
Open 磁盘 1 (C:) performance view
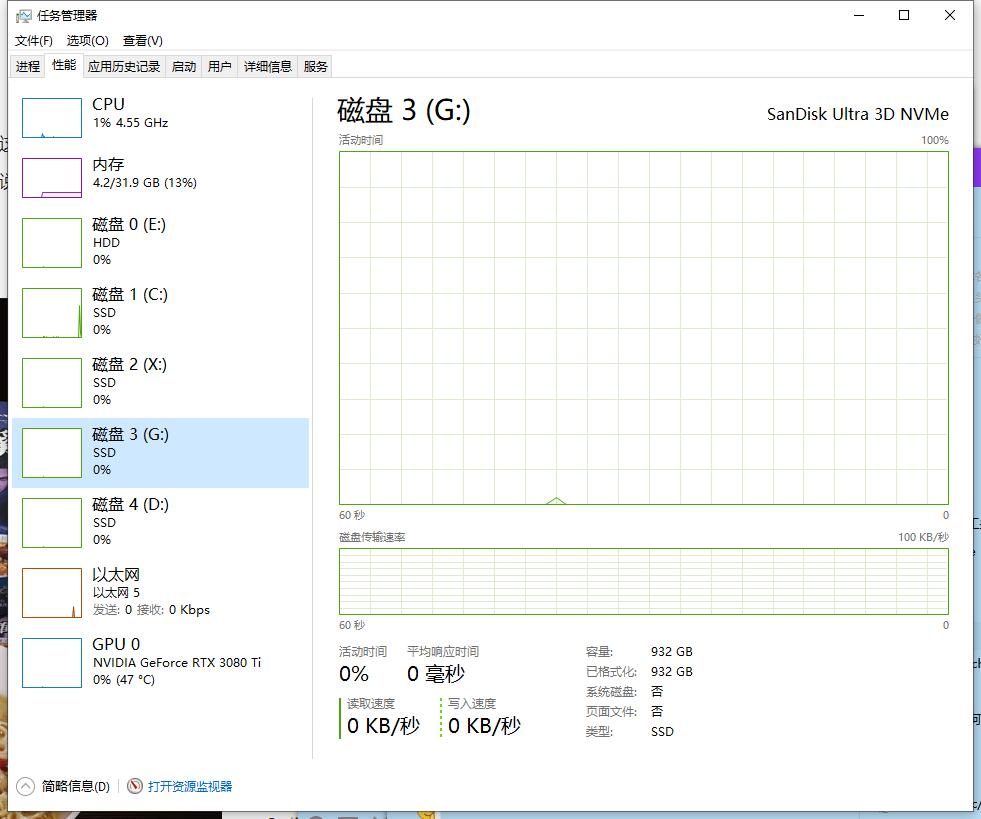click(x=129, y=311)
